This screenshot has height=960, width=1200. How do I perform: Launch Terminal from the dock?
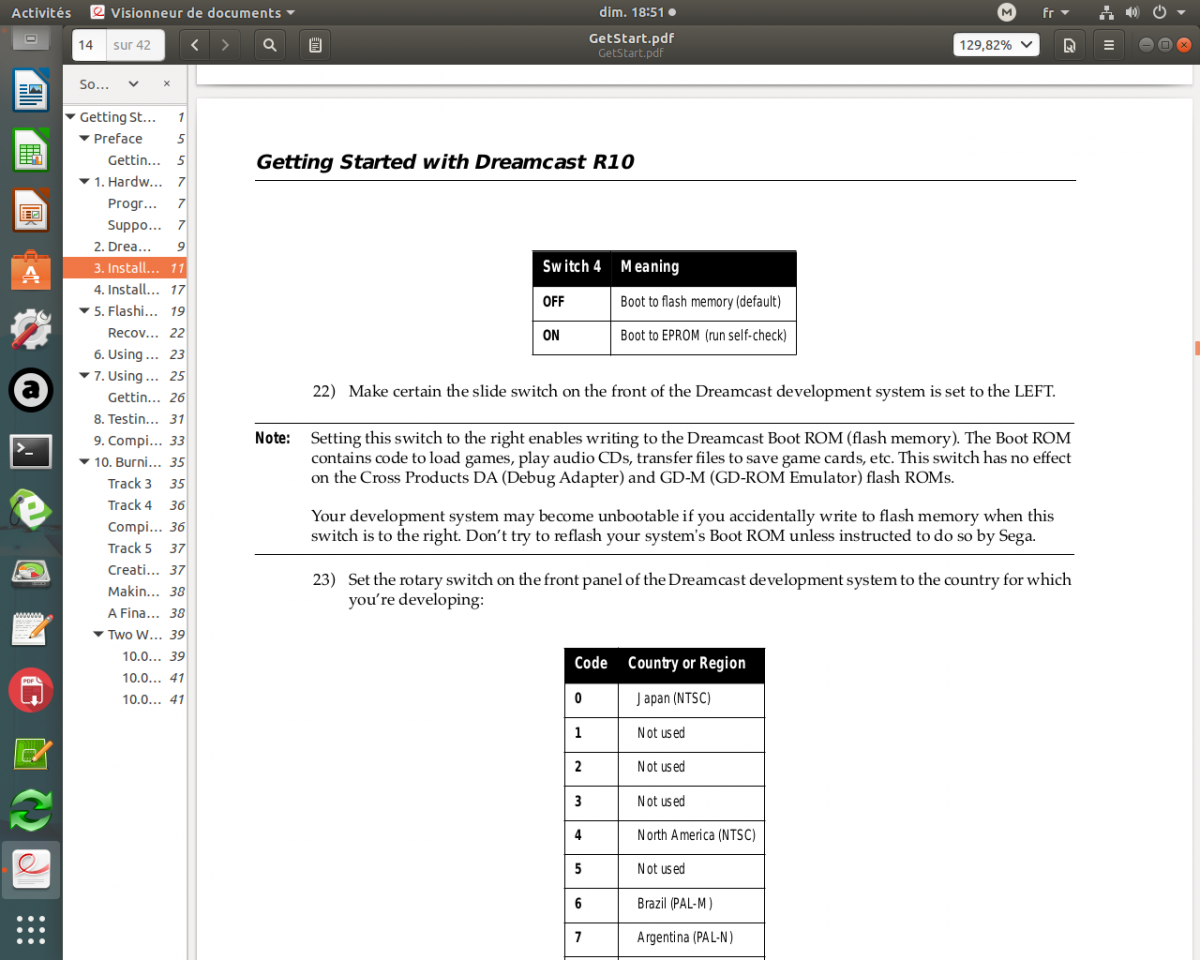(31, 451)
